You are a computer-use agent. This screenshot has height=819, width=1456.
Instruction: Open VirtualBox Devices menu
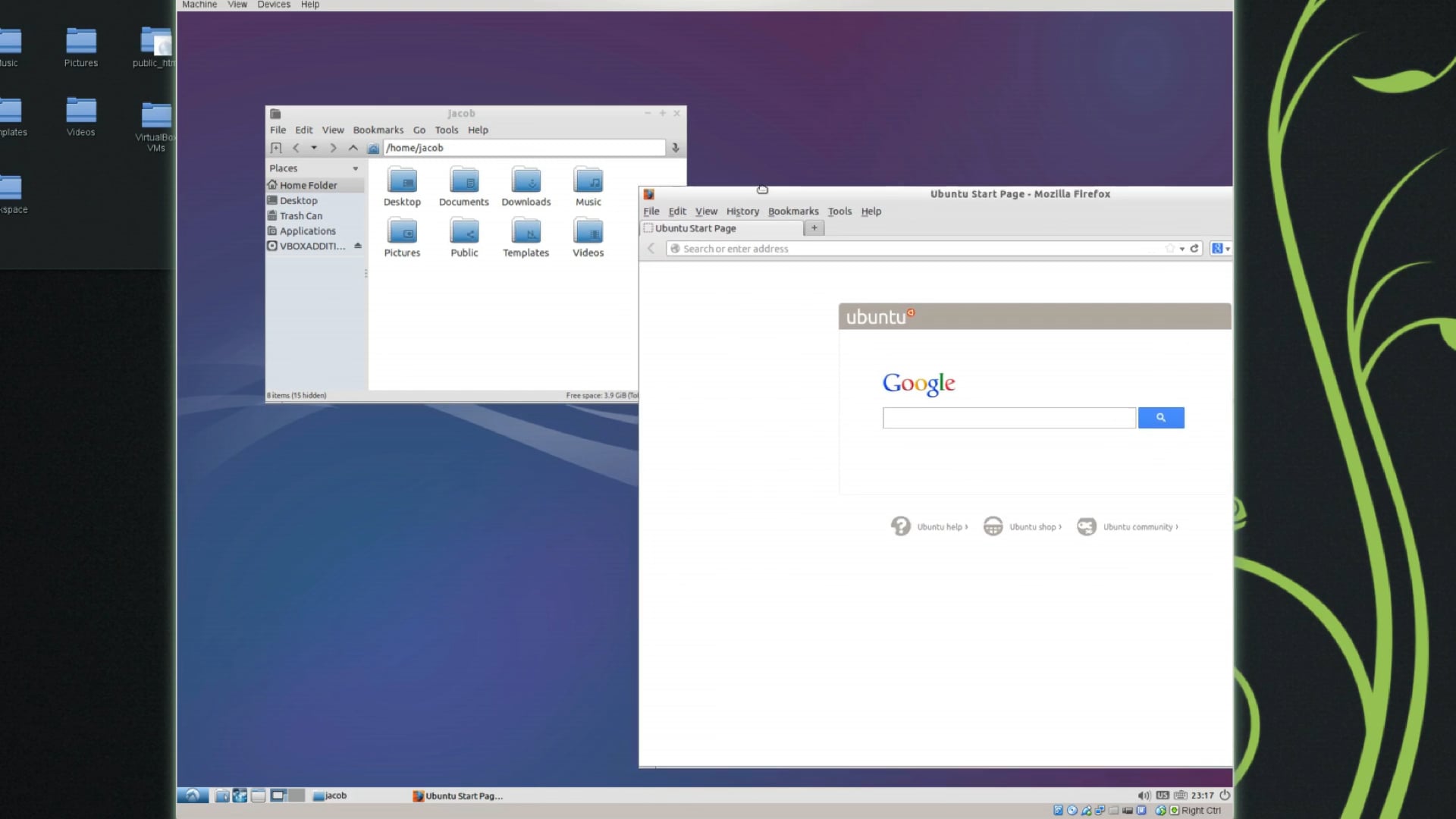(274, 5)
